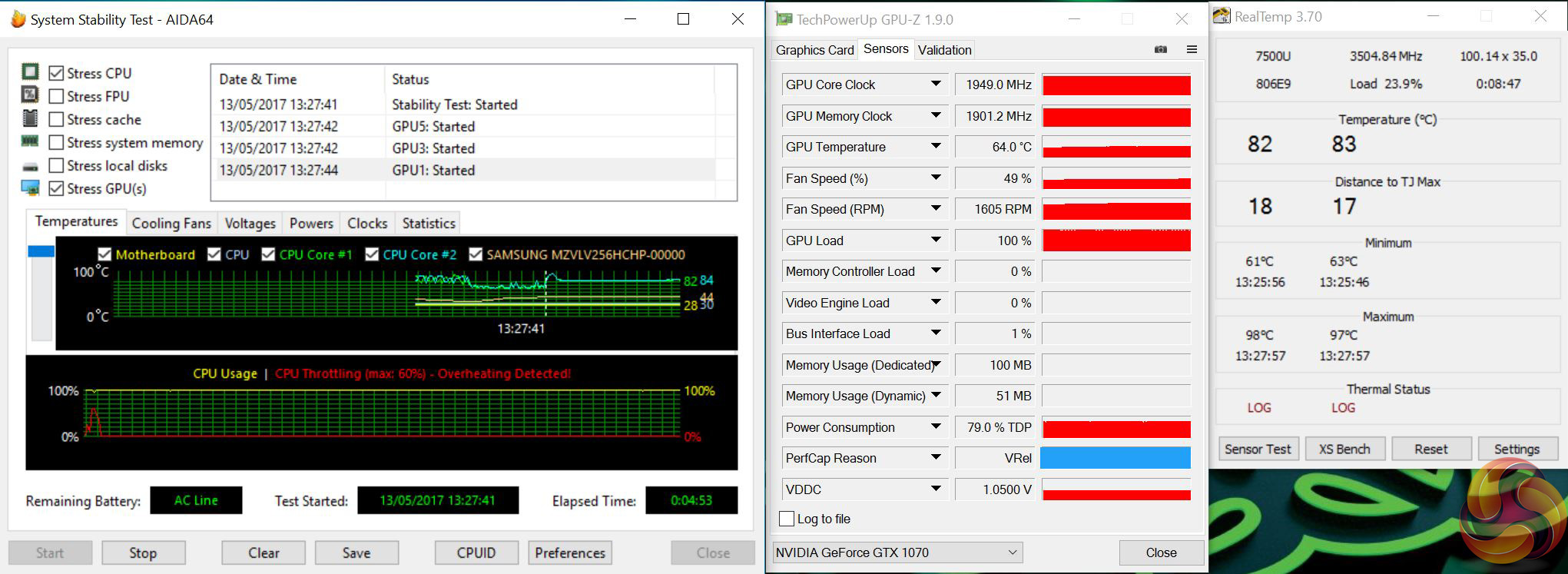Click the Stress local disks drive icon
This screenshot has height=574, width=1568.
click(x=30, y=166)
